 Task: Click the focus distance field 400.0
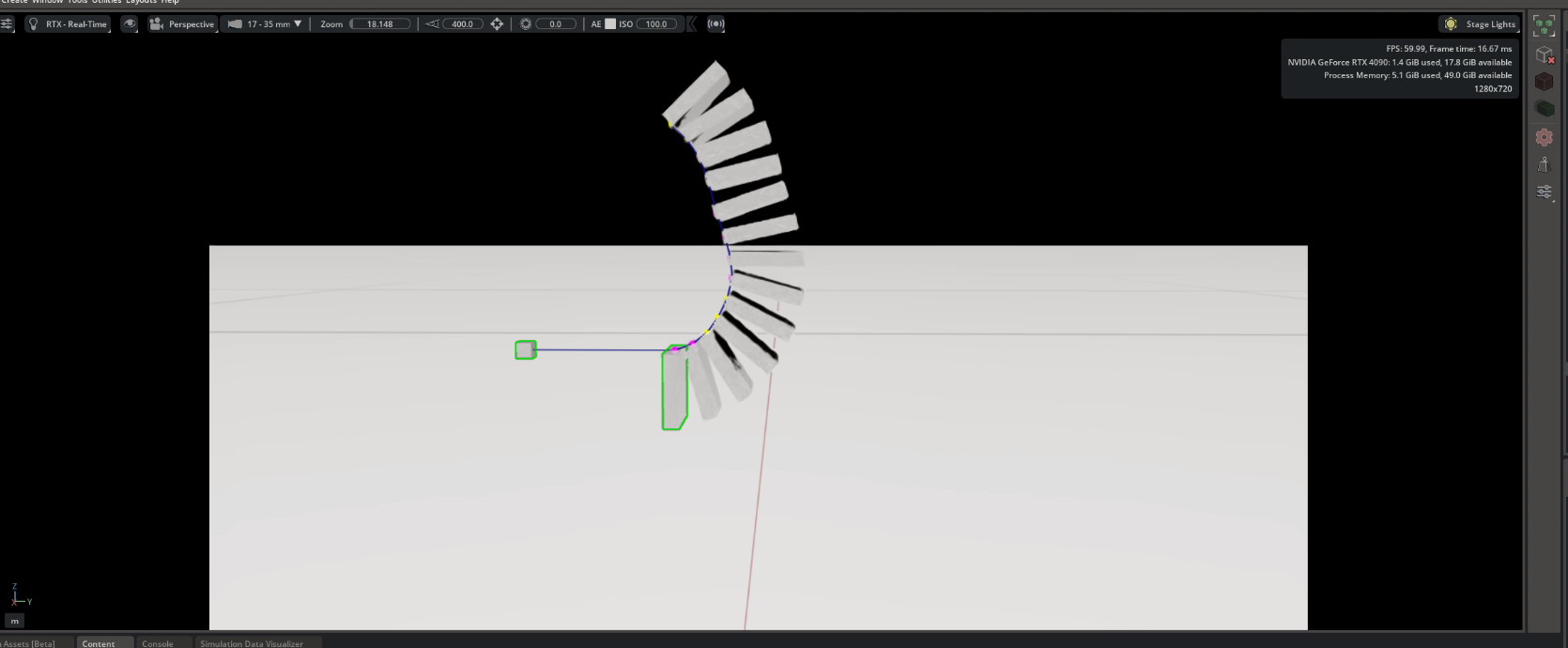coord(462,23)
